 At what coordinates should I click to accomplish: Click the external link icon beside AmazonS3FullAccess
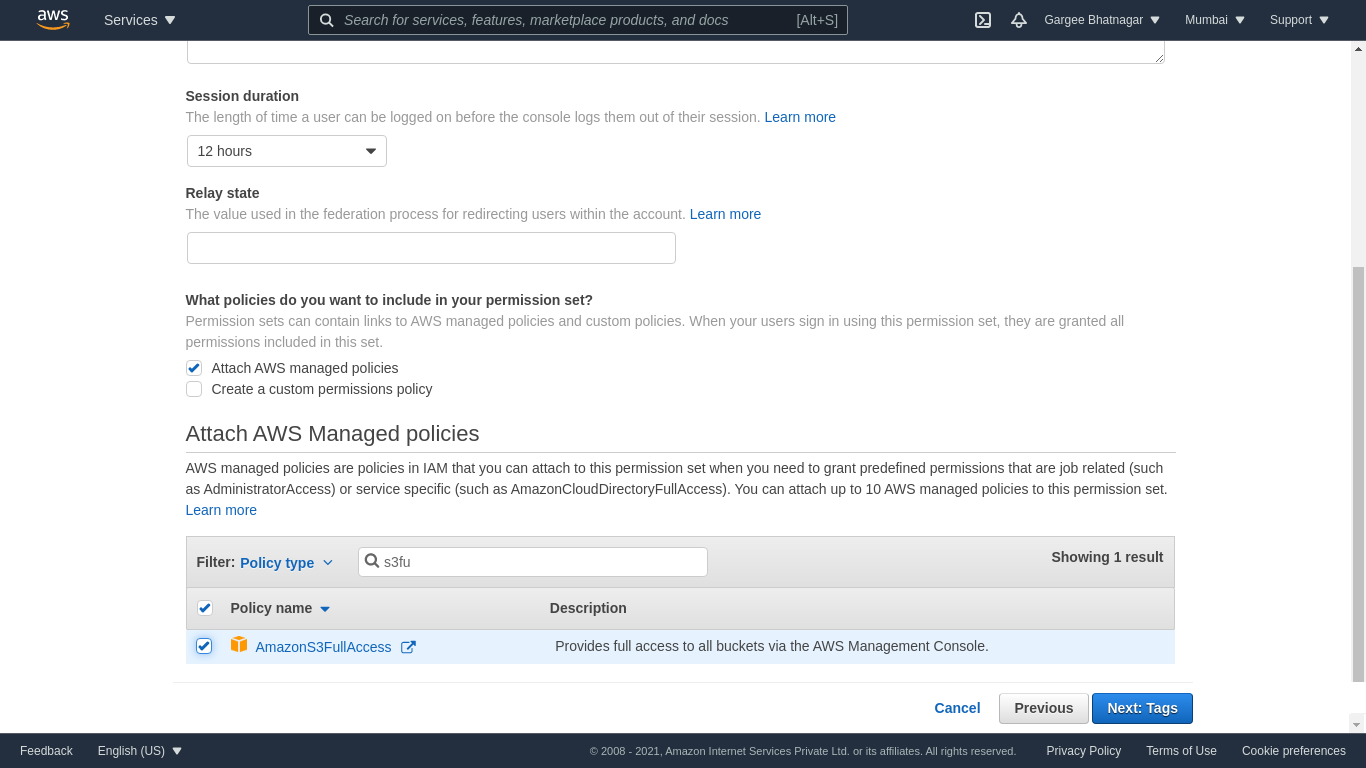pyautogui.click(x=408, y=647)
